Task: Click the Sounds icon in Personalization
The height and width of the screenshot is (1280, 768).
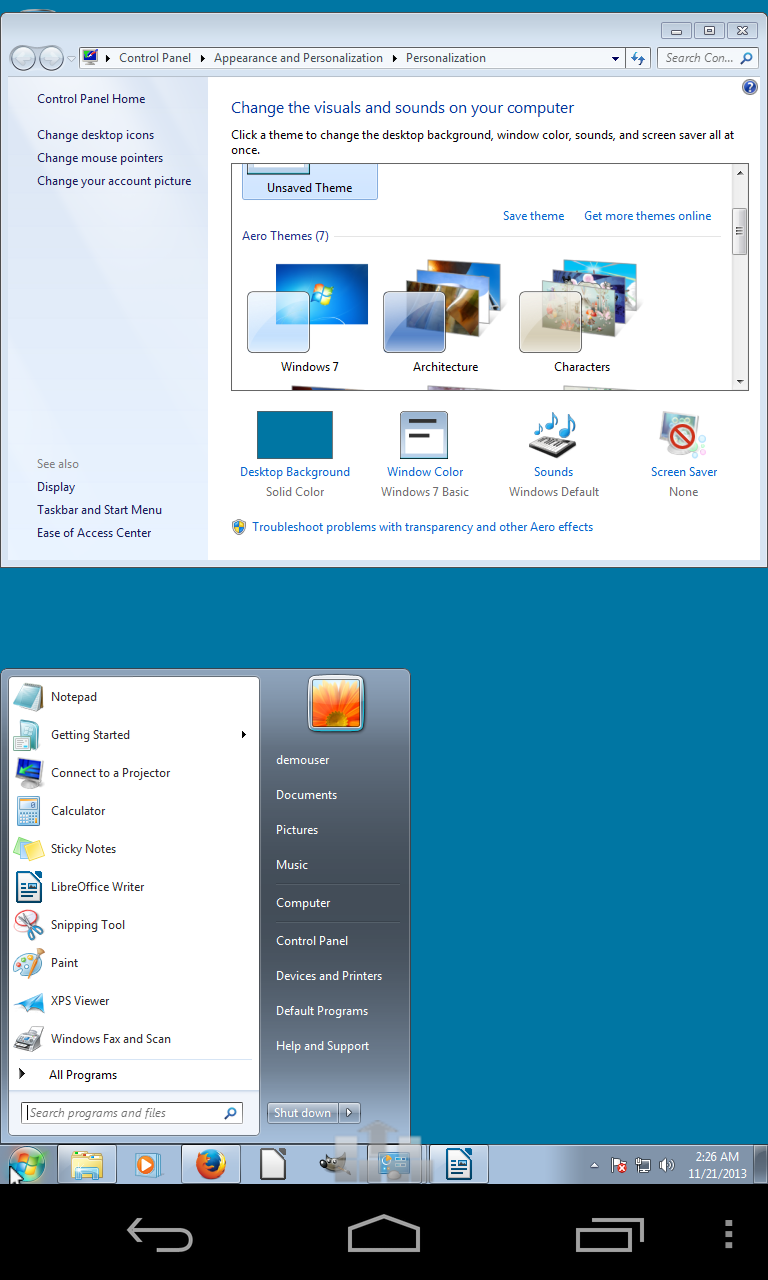Action: coord(553,436)
